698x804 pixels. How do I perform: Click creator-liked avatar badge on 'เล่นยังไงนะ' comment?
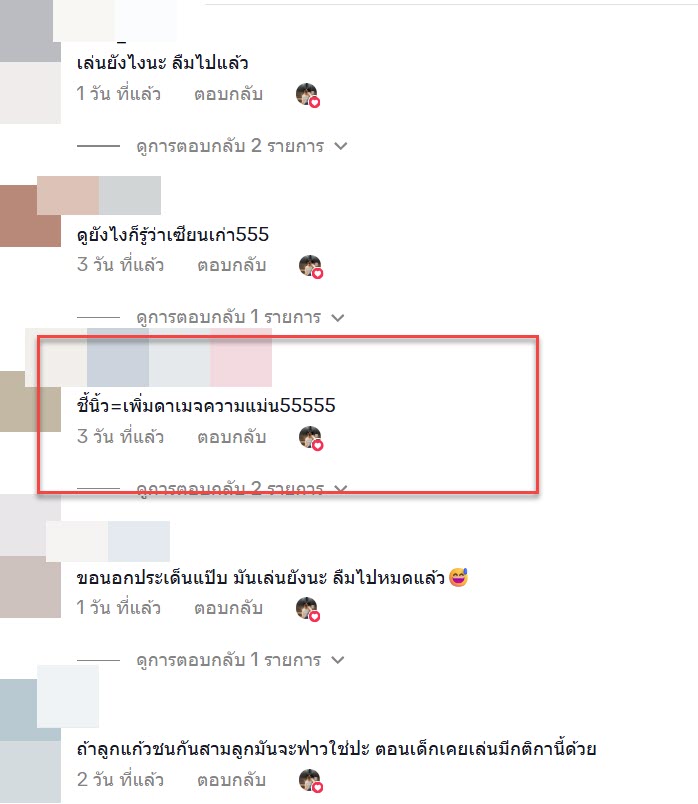(308, 95)
